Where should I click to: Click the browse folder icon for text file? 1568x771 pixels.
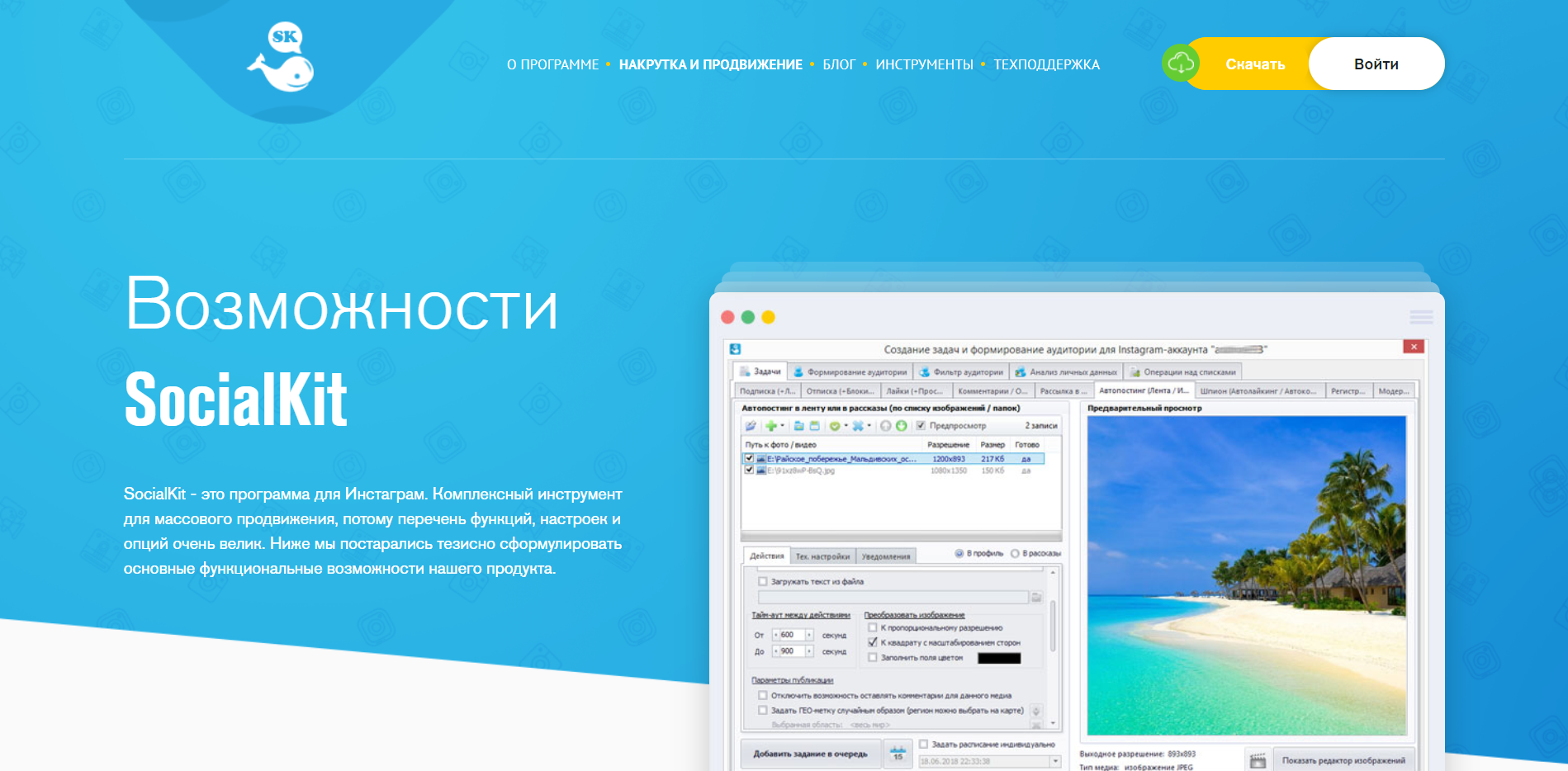point(1036,597)
